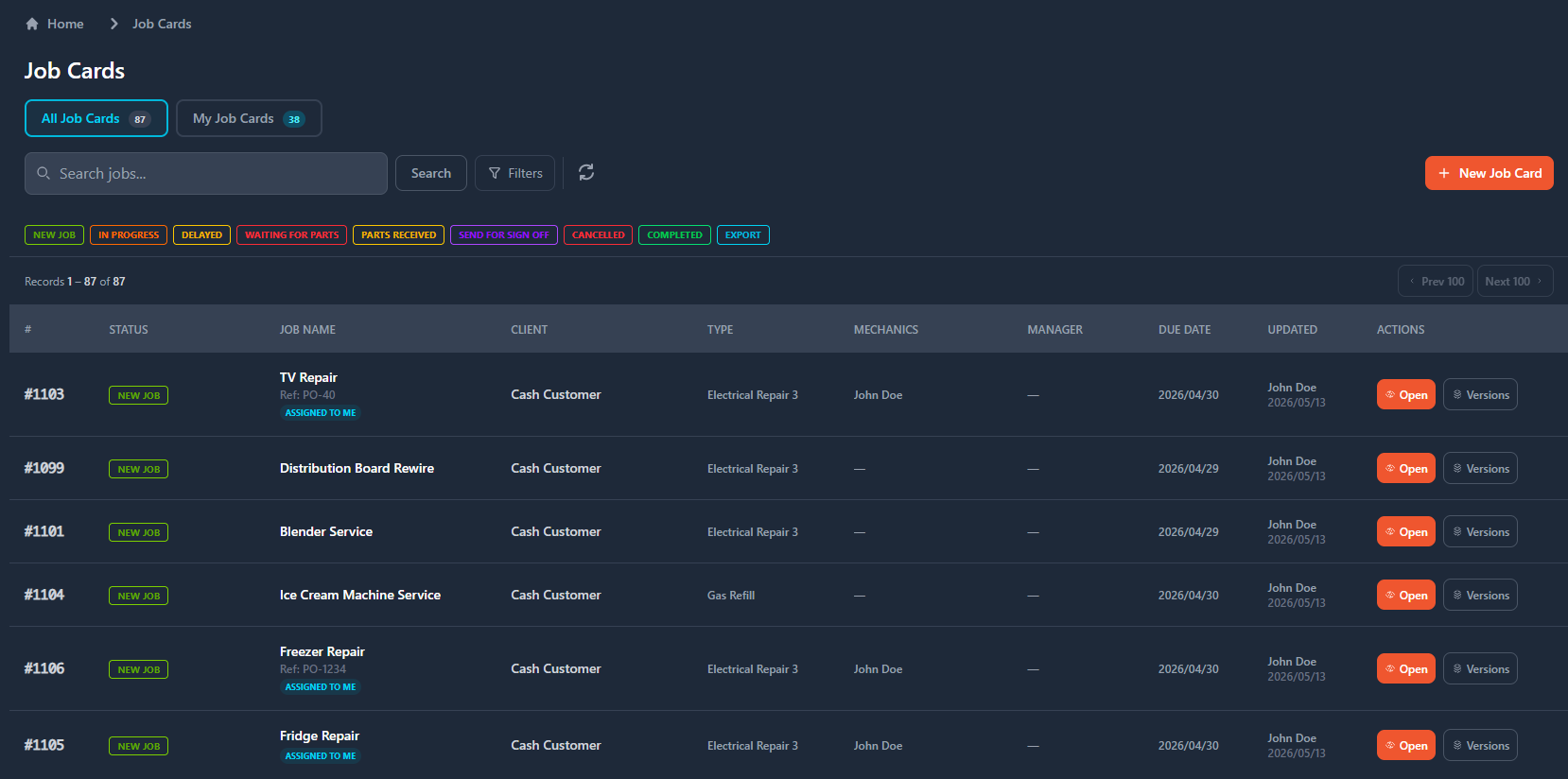Click the EXPORT chip
1568x779 pixels.
point(743,234)
